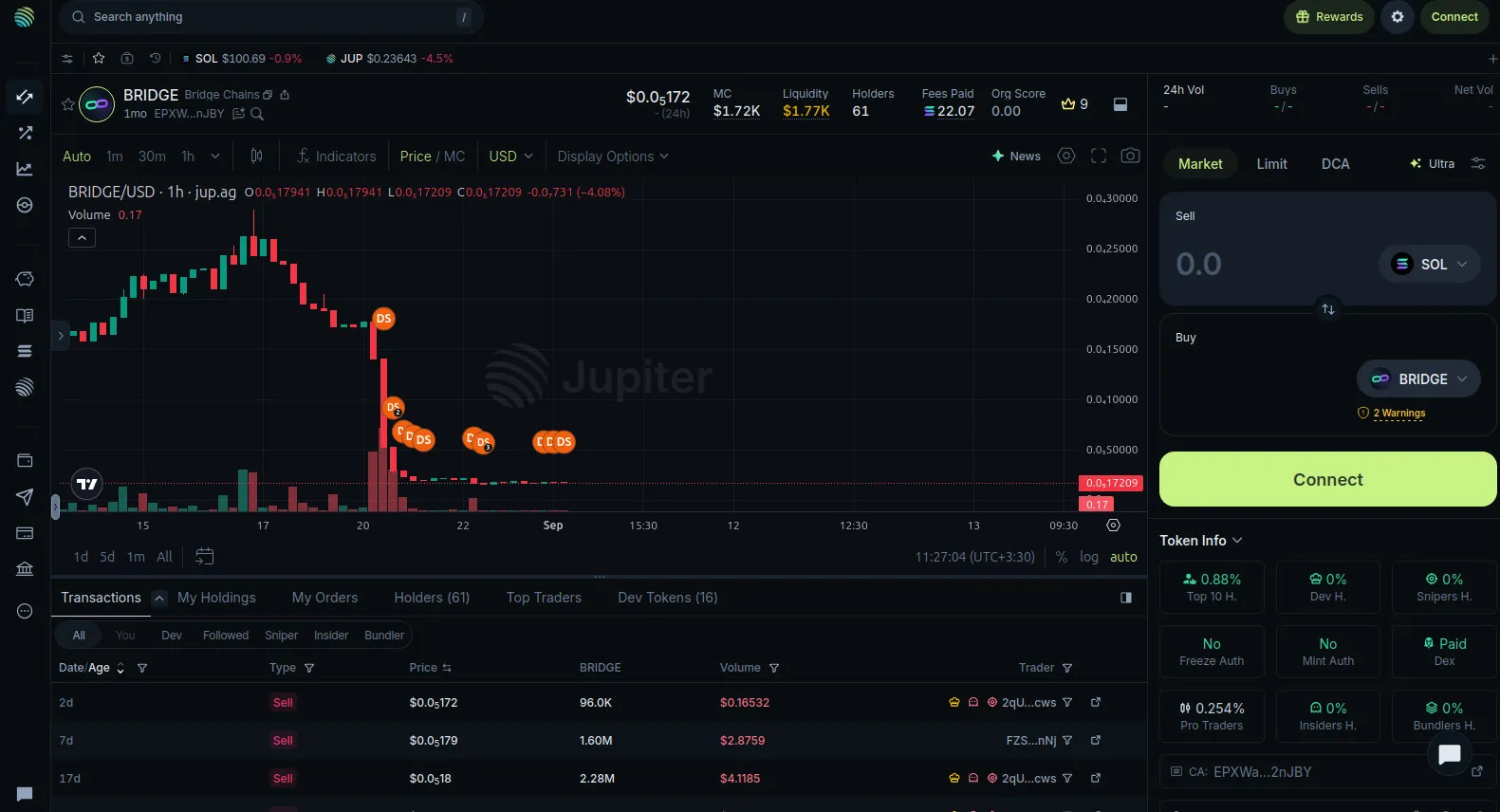
Task: Search icon next to EPXW...nJBY address
Action: (x=257, y=114)
